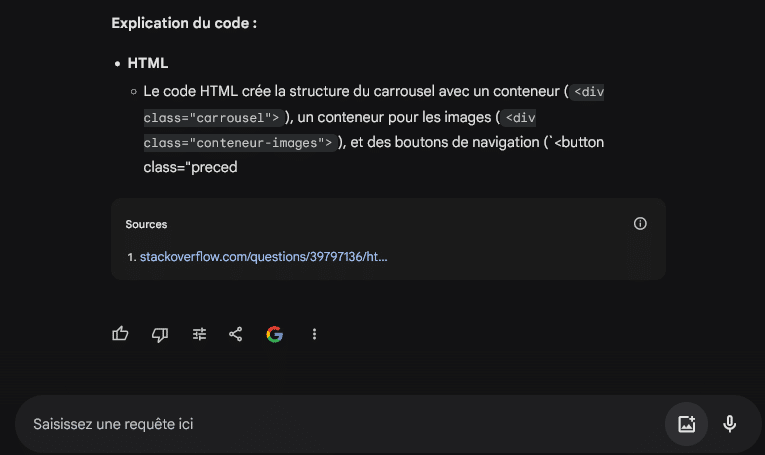The image size is (765, 455).
Task: Click the class="carrousel"> code snippet
Action: coord(213,118)
